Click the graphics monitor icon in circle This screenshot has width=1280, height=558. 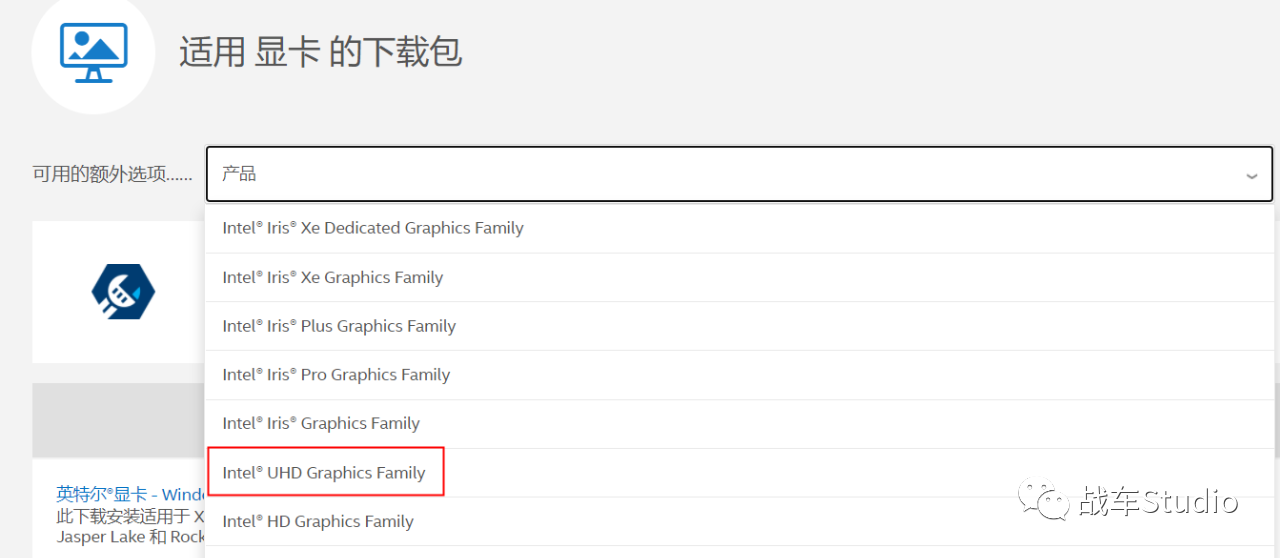(94, 52)
